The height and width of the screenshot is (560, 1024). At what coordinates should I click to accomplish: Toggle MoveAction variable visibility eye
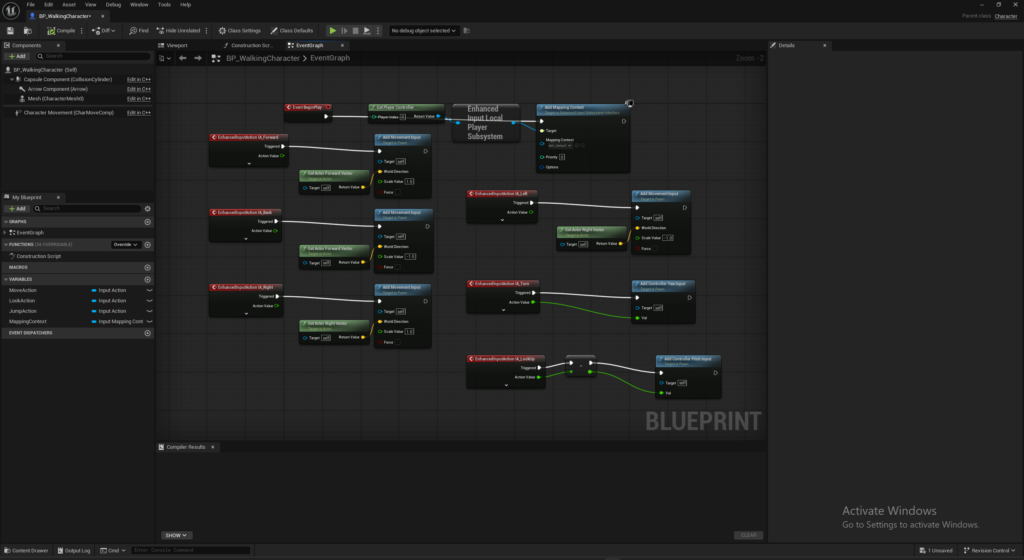[x=150, y=290]
